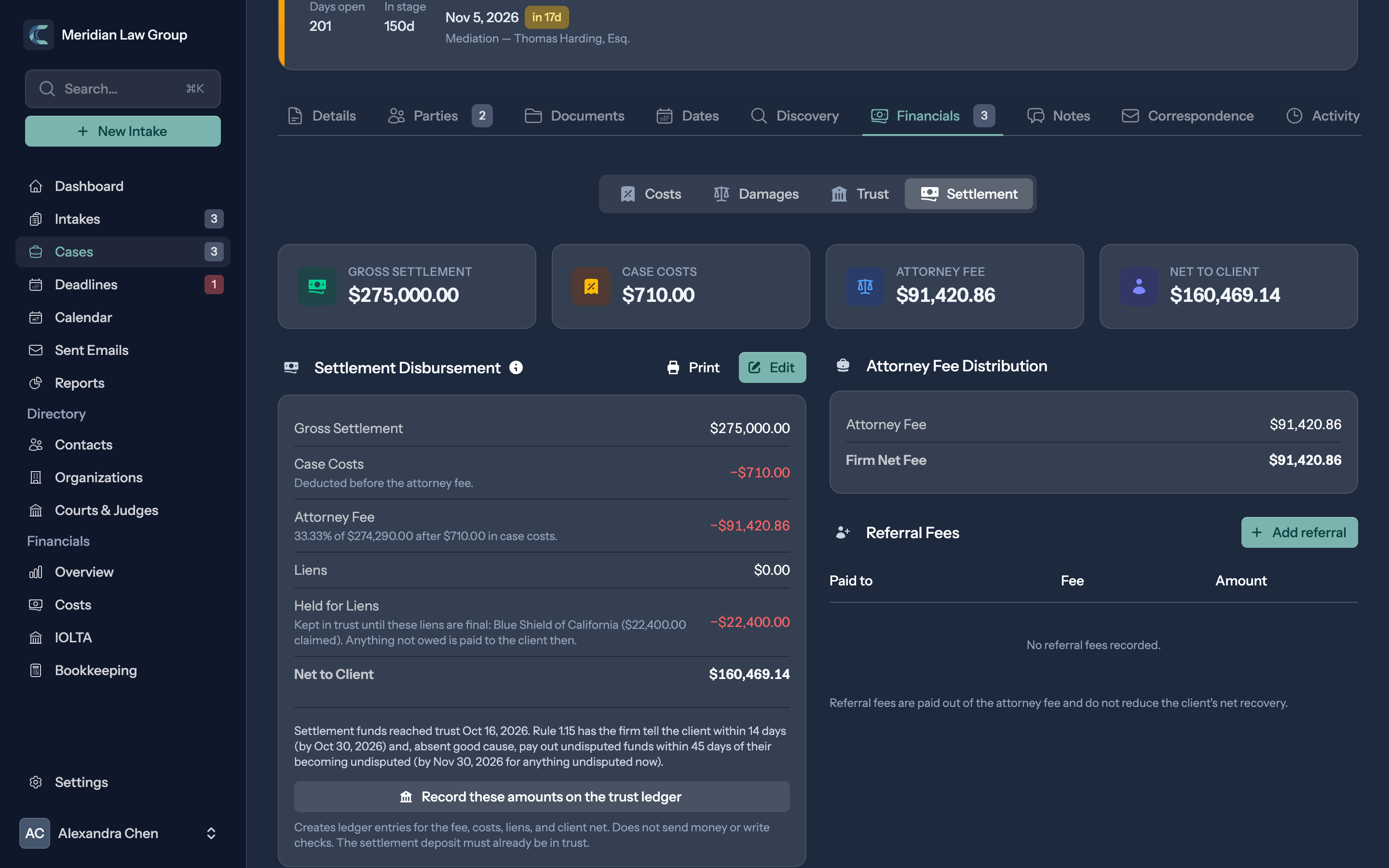The height and width of the screenshot is (868, 1389).
Task: Select the Settlement sub-tab
Action: pyautogui.click(x=969, y=194)
